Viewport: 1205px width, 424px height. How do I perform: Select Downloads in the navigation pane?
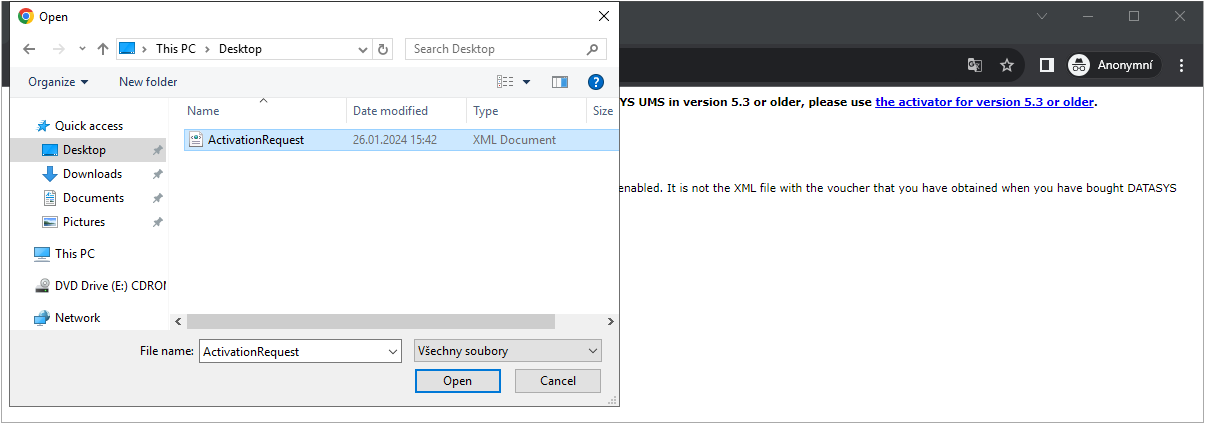coord(92,174)
